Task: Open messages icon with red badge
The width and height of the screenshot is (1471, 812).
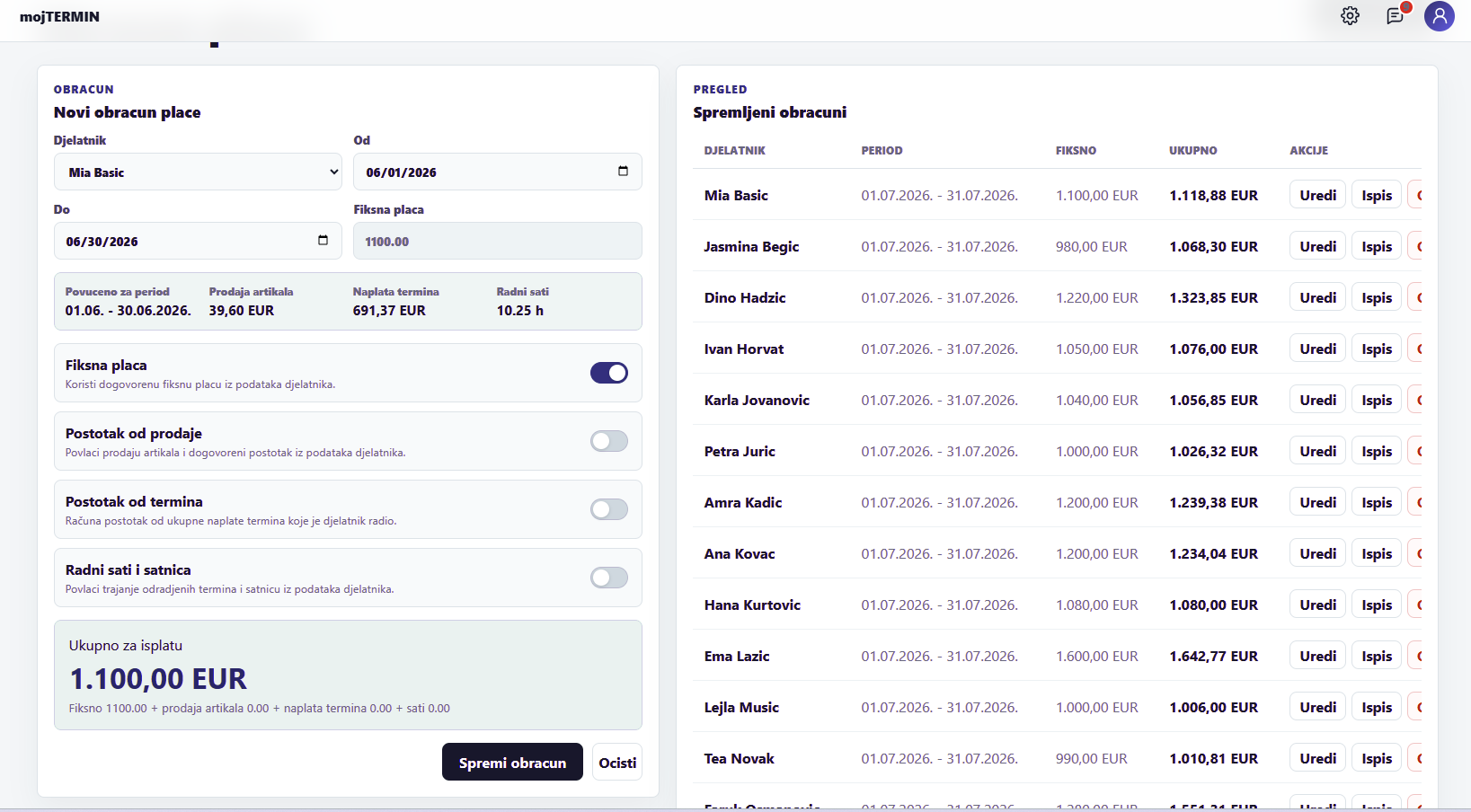Action: coord(1396,16)
